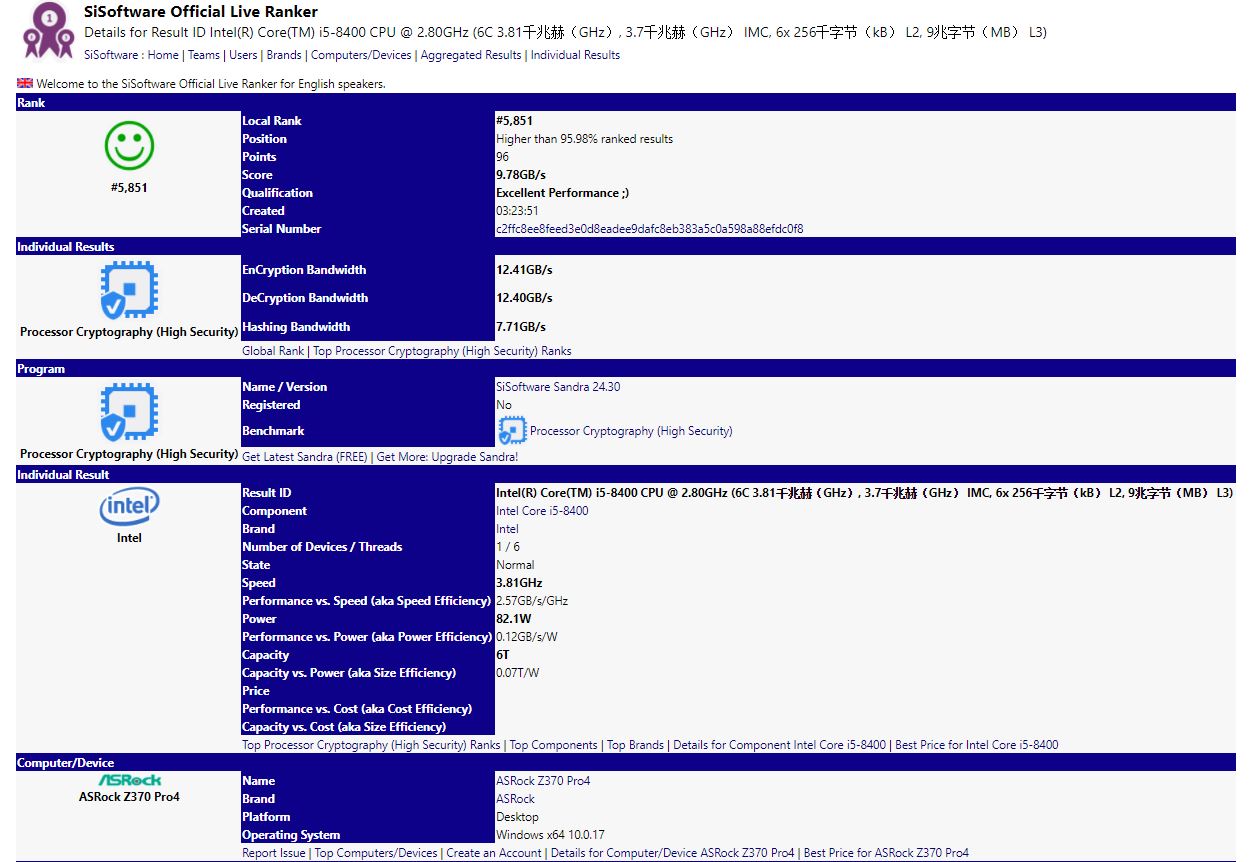Screen dimensions: 1250x862
Task: Open the Processor Cryptography (High Security) benchmark link
Action: [x=631, y=431]
